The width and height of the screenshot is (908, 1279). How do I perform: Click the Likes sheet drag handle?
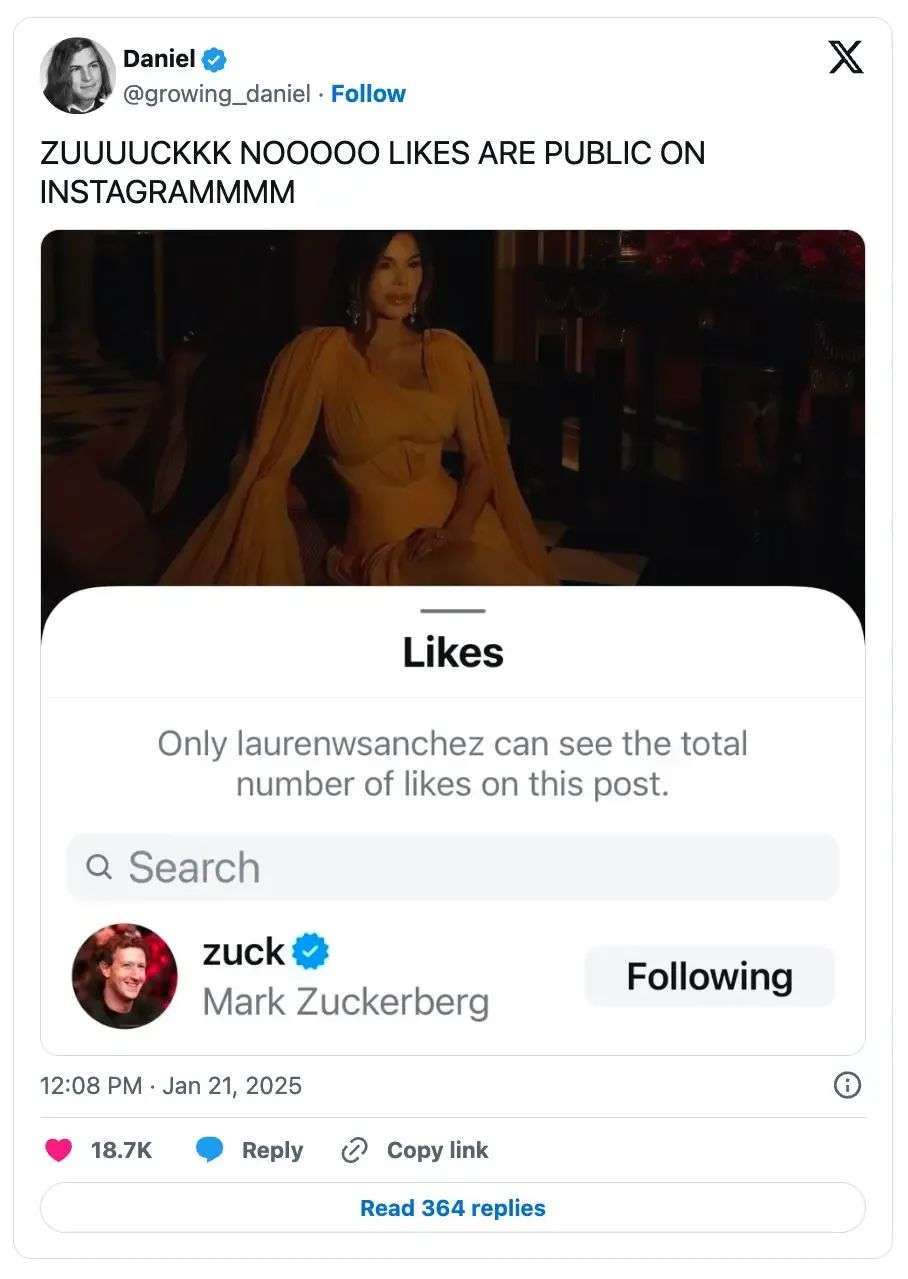pyautogui.click(x=453, y=610)
